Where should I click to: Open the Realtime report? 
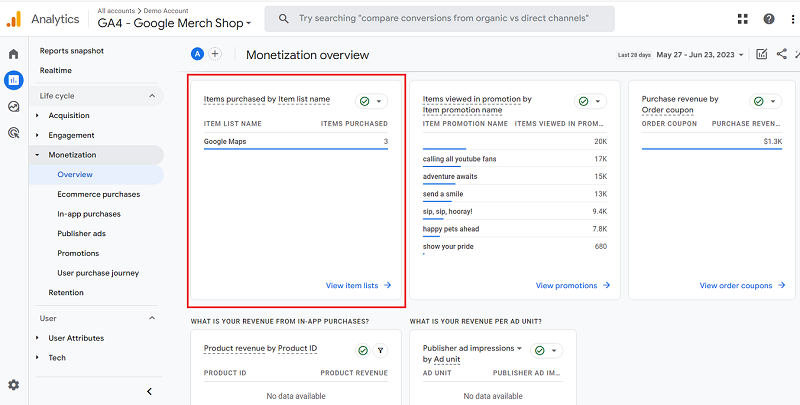coord(56,70)
